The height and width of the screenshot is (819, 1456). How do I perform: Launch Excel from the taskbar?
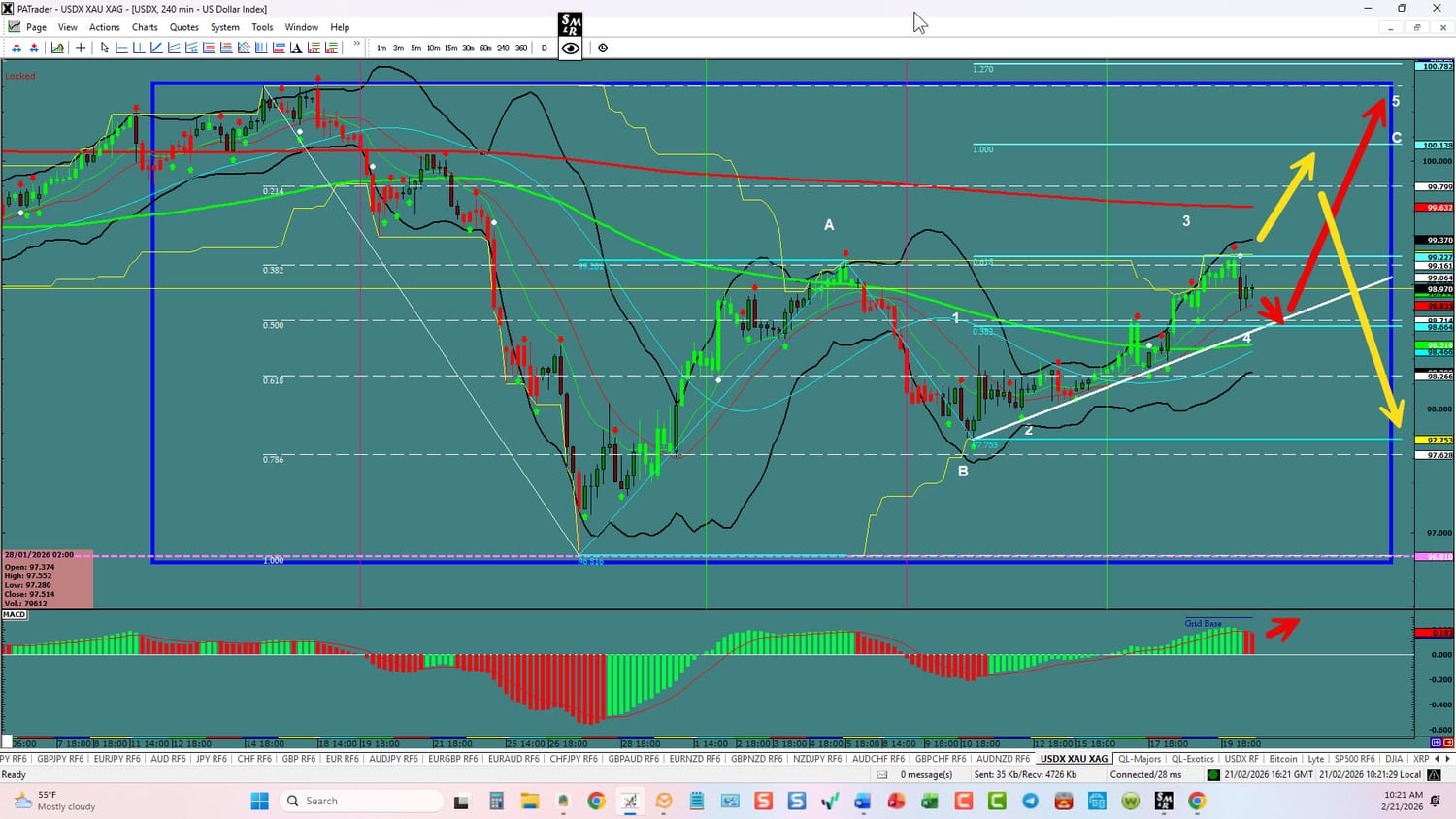(930, 801)
